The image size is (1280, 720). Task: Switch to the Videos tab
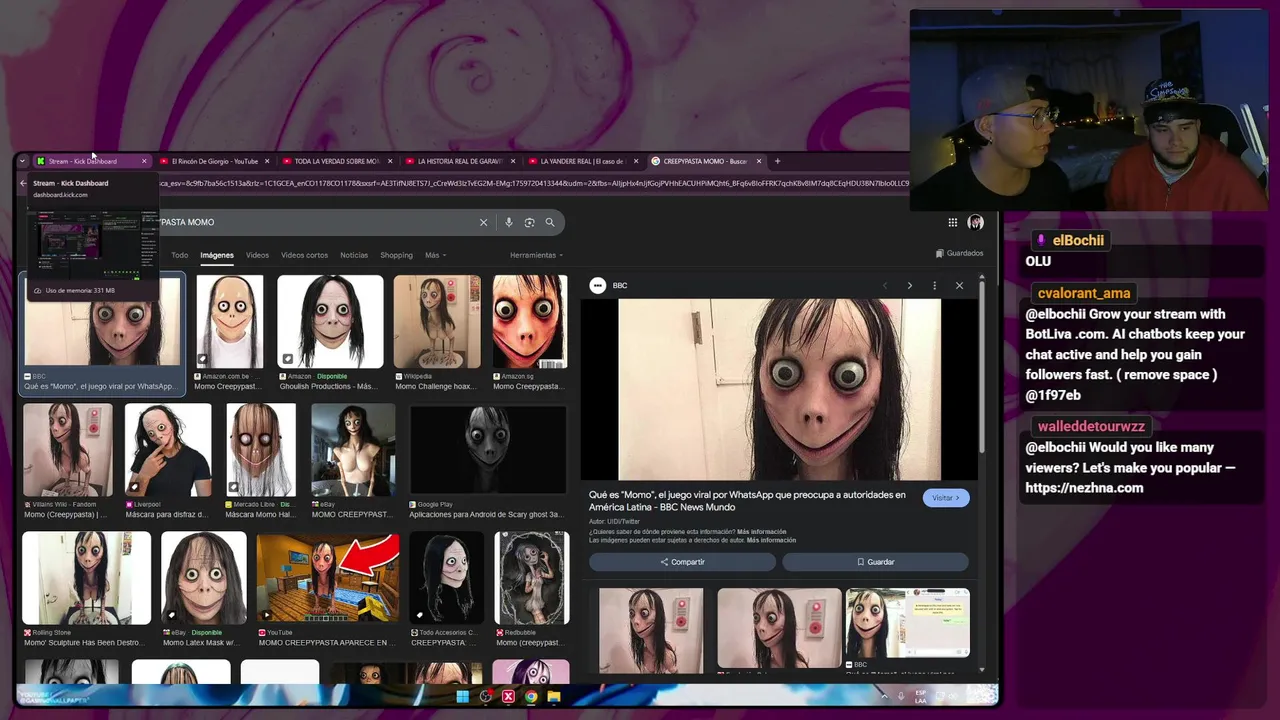coord(257,255)
